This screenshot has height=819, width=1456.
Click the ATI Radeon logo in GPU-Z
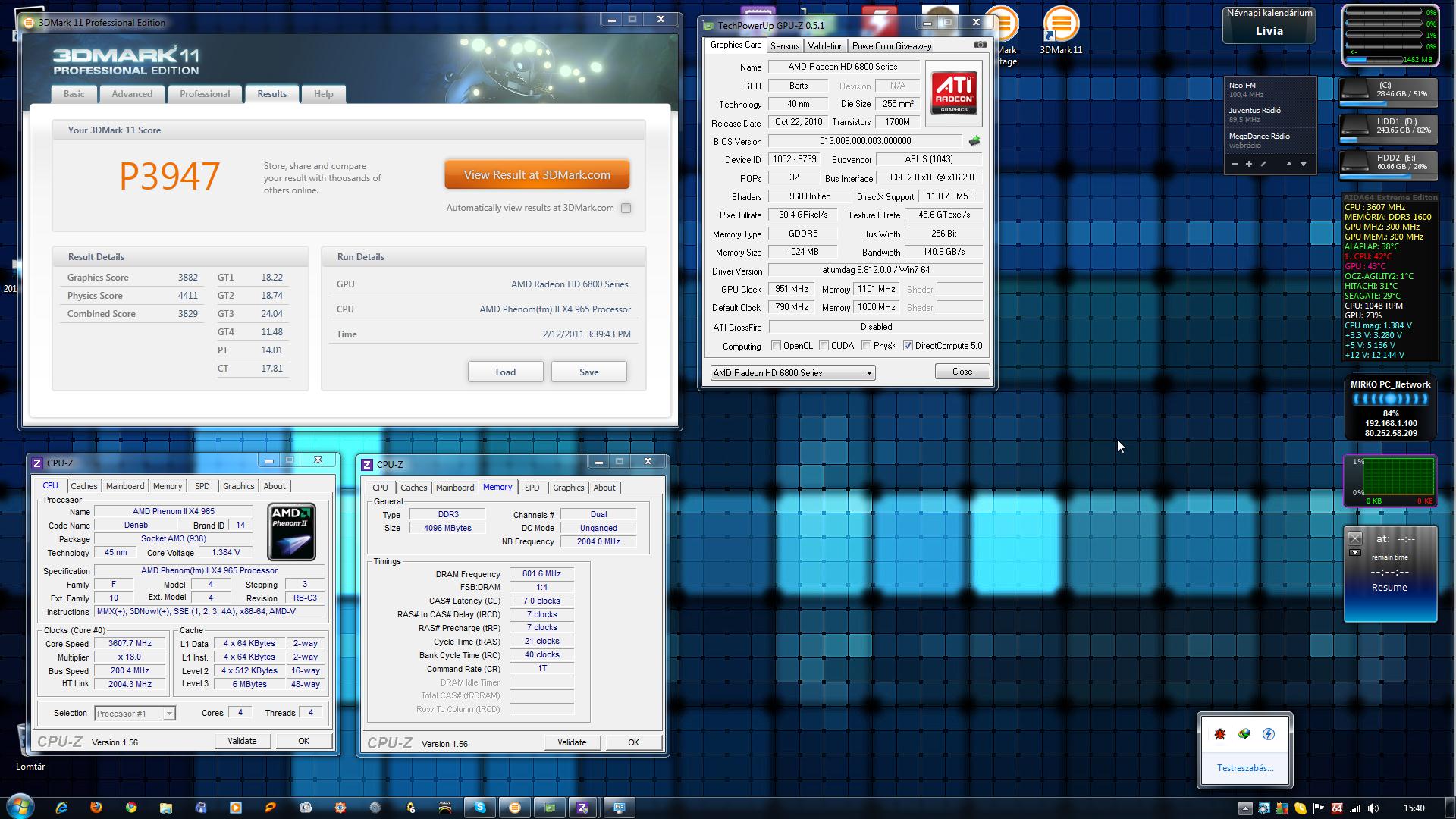coord(954,94)
